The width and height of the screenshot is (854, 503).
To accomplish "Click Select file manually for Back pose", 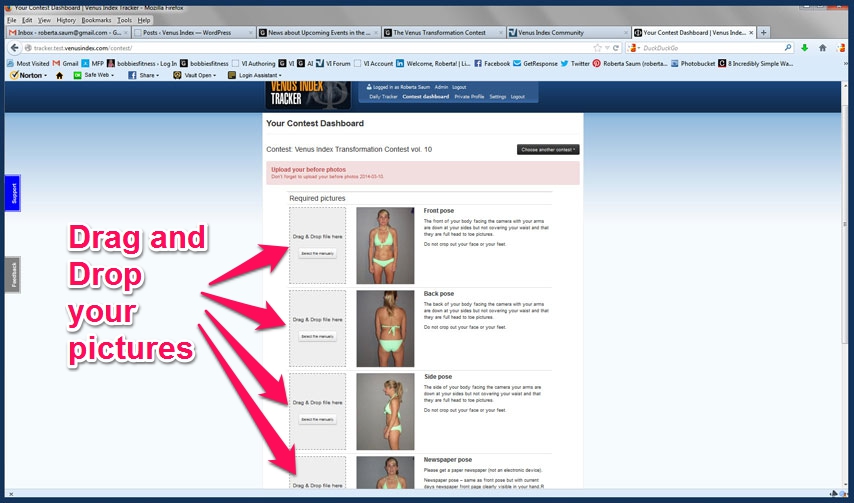I will coord(318,336).
